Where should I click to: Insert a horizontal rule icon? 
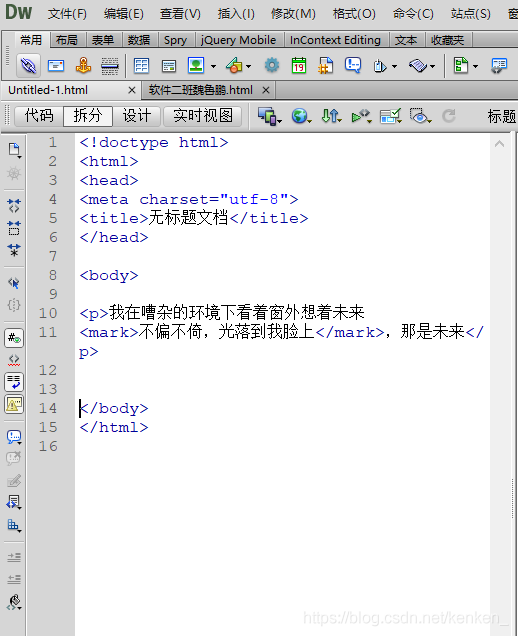coord(110,66)
